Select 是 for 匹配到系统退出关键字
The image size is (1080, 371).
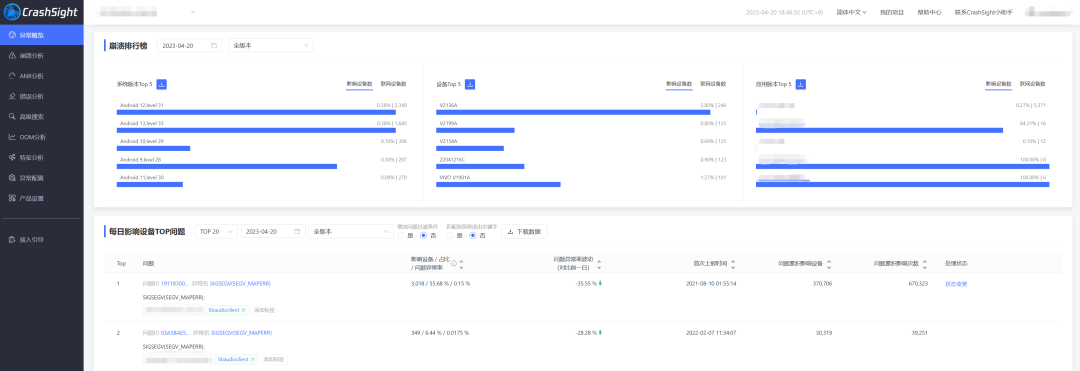(x=451, y=235)
